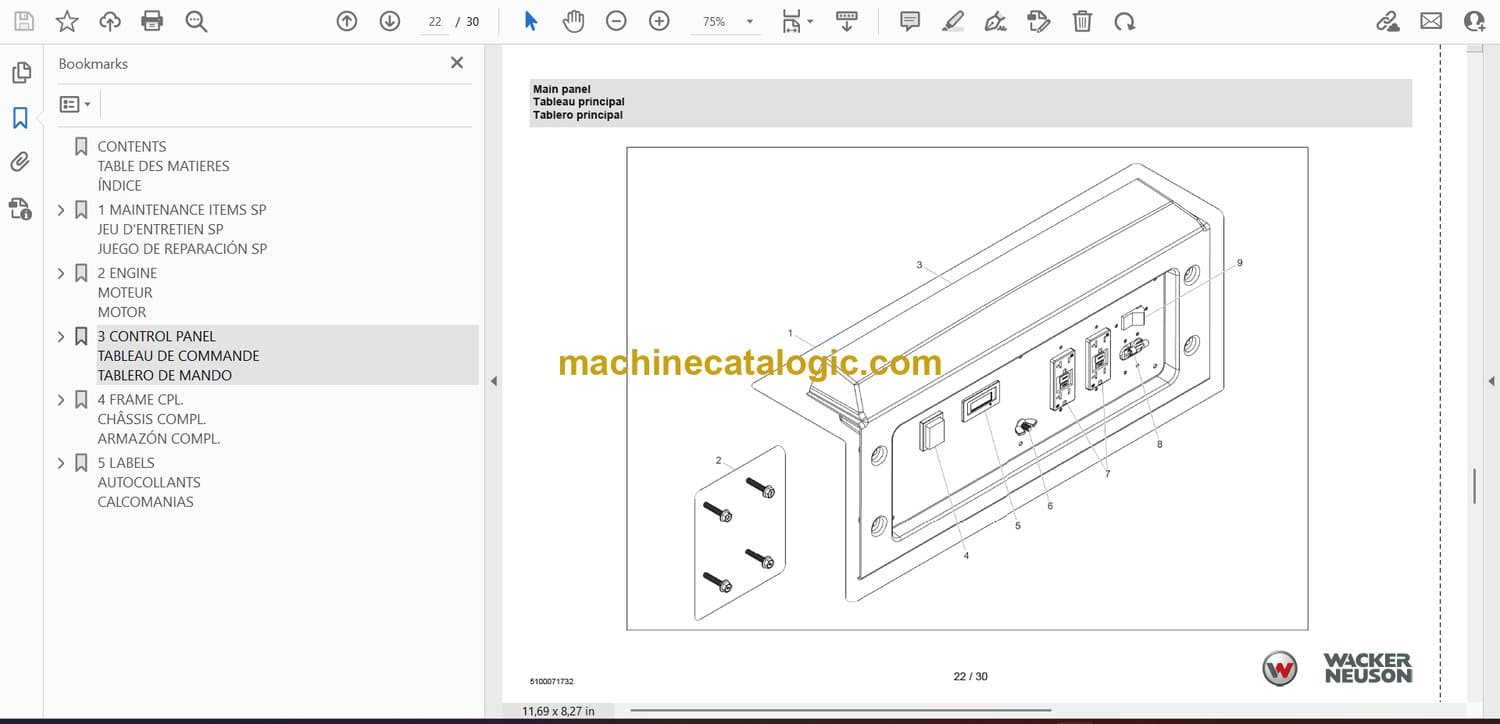Open the account profile icon
This screenshot has width=1500, height=724.
tap(1474, 21)
